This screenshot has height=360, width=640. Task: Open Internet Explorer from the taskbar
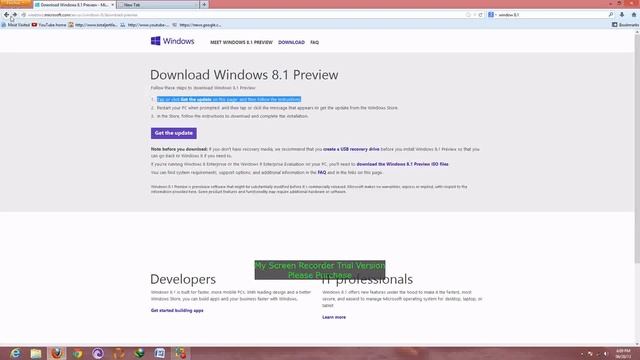16,353
